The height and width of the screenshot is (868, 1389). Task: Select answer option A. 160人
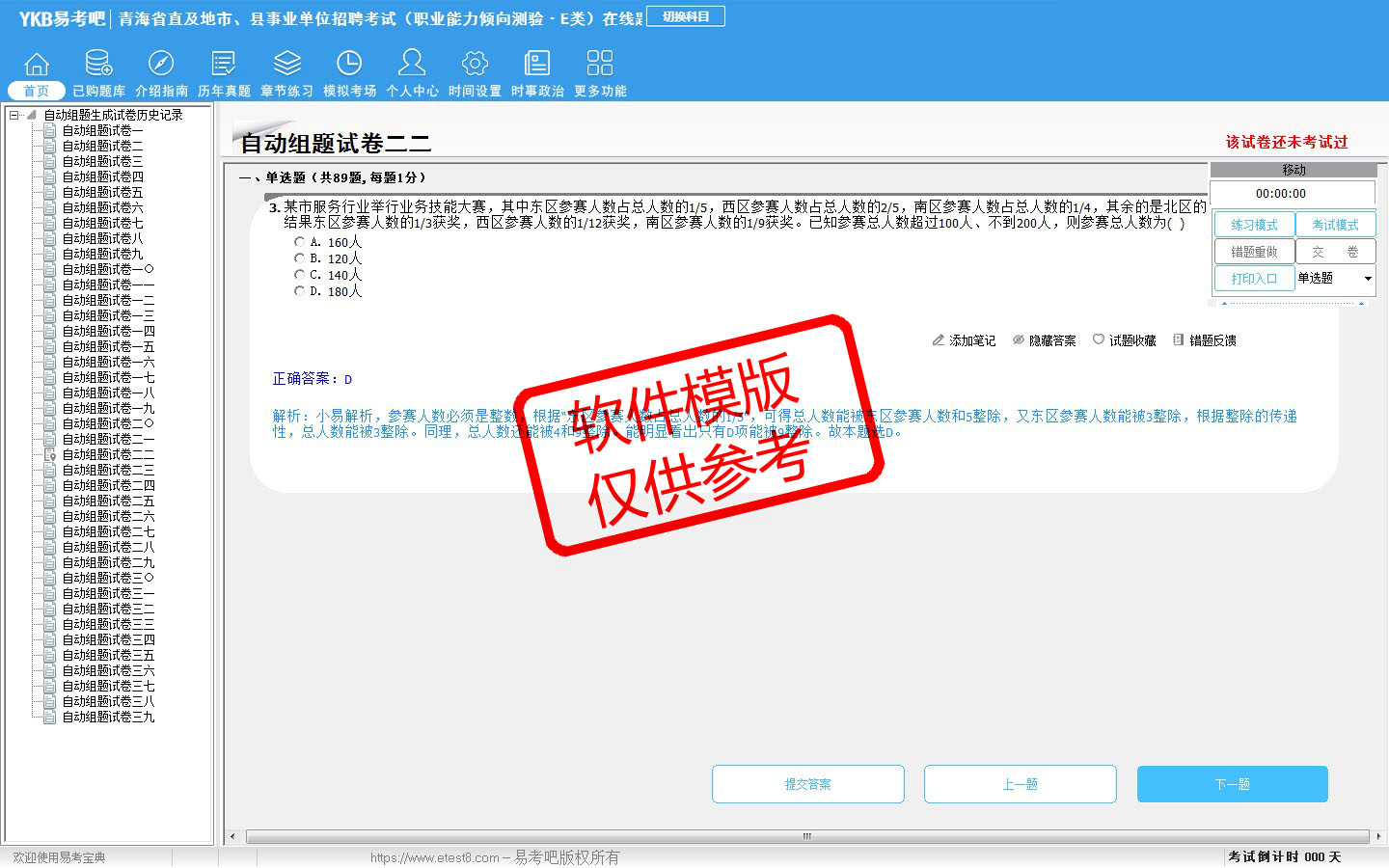click(299, 242)
